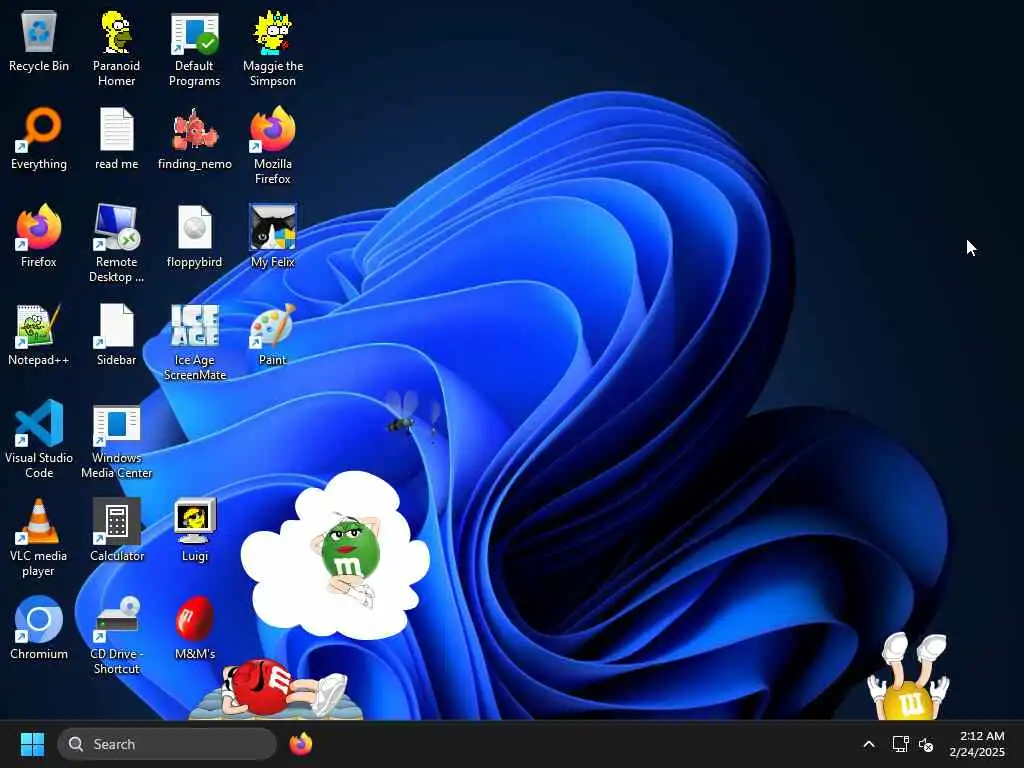The image size is (1024, 768).
Task: Open Default Programs shortcut
Action: pos(195,49)
